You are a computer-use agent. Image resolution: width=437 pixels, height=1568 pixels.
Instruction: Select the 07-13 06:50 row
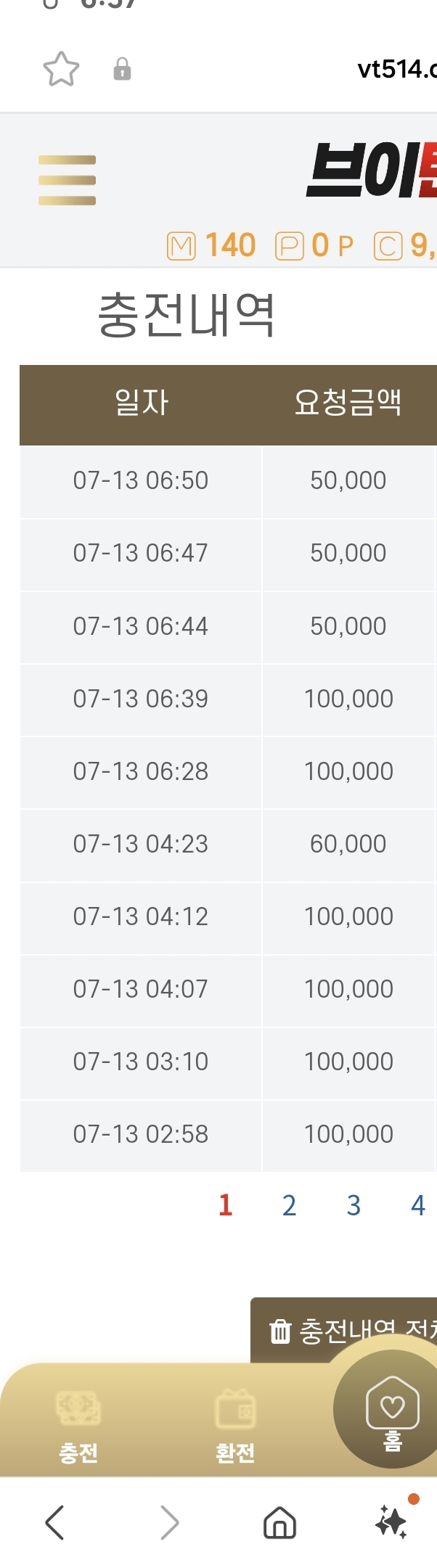(x=228, y=481)
